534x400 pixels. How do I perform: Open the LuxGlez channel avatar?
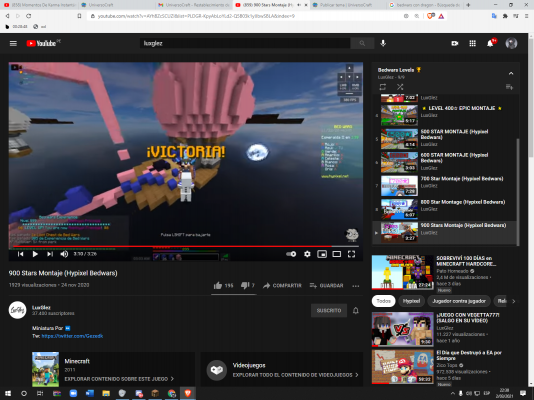point(17,310)
